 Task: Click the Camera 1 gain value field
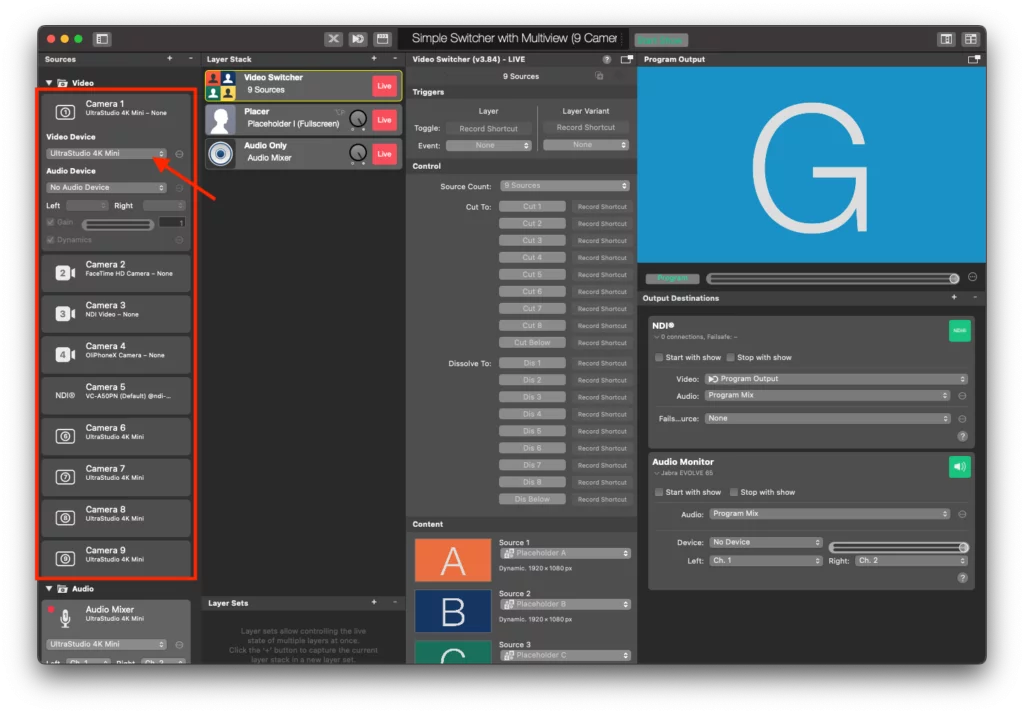coord(172,223)
